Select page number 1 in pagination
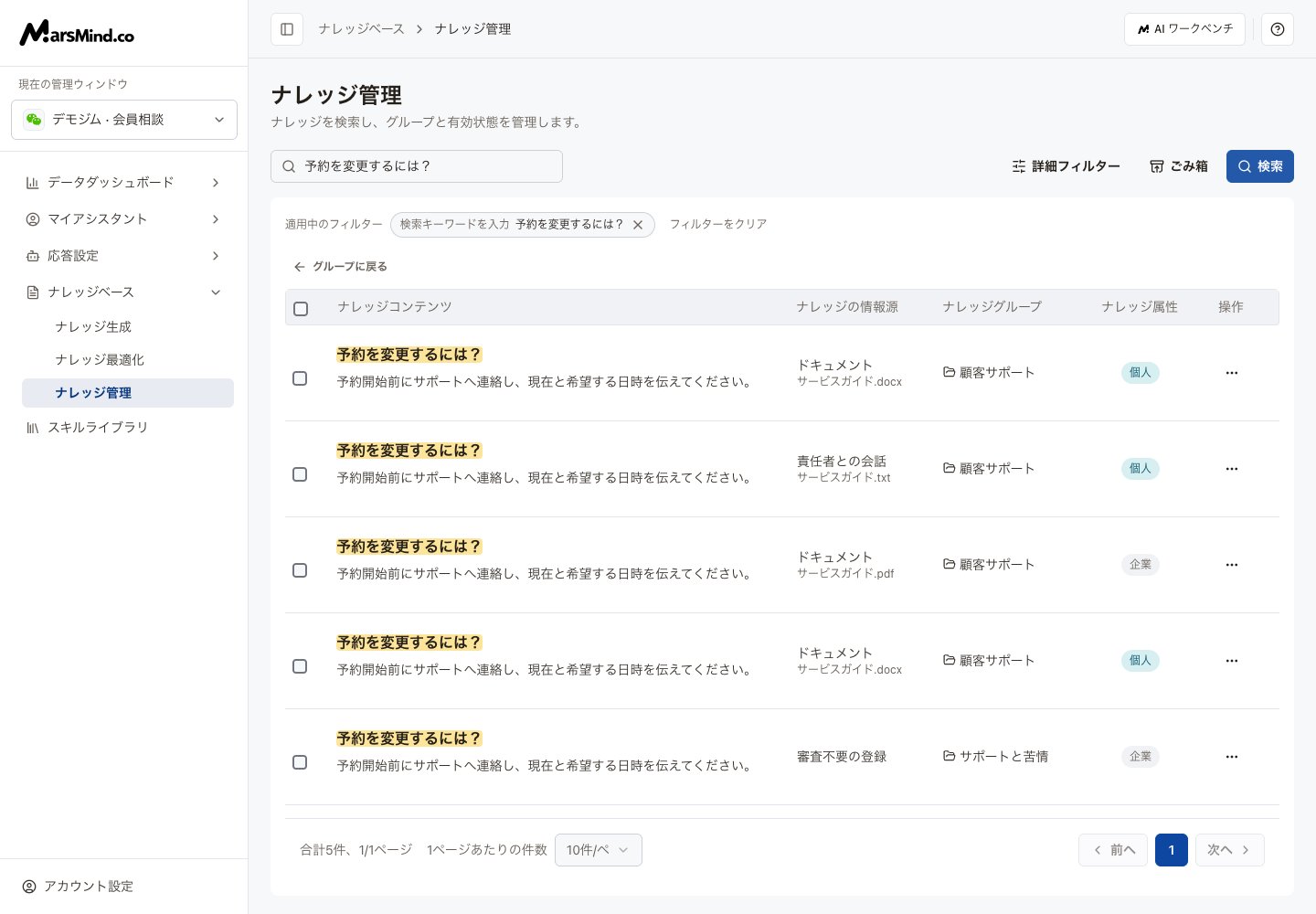The width and height of the screenshot is (1316, 914). pyautogui.click(x=1172, y=850)
